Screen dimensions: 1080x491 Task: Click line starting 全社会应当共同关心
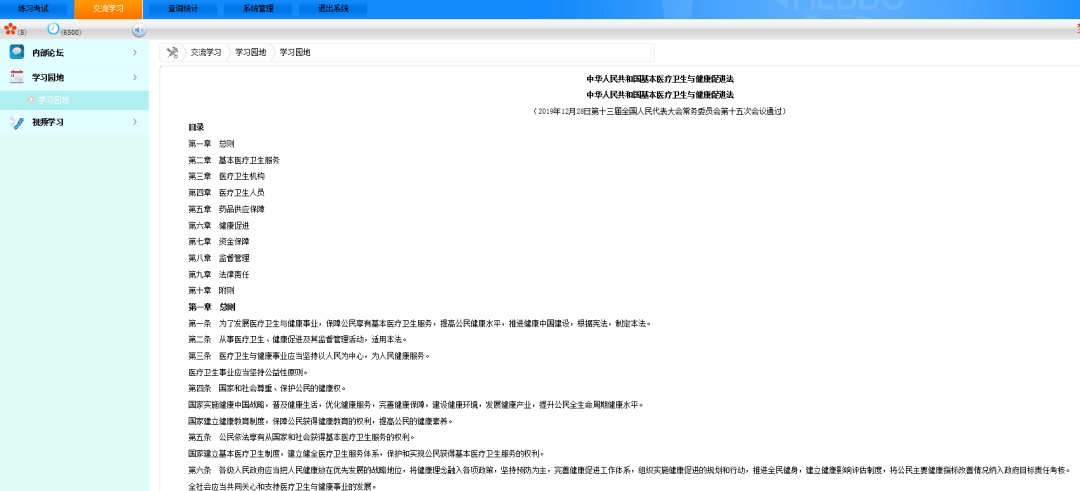point(282,486)
